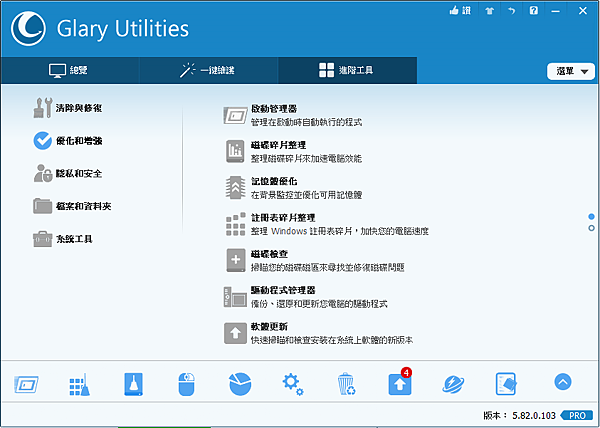Select the second hollow page indicator dot
This screenshot has height=428, width=600.
click(x=592, y=228)
